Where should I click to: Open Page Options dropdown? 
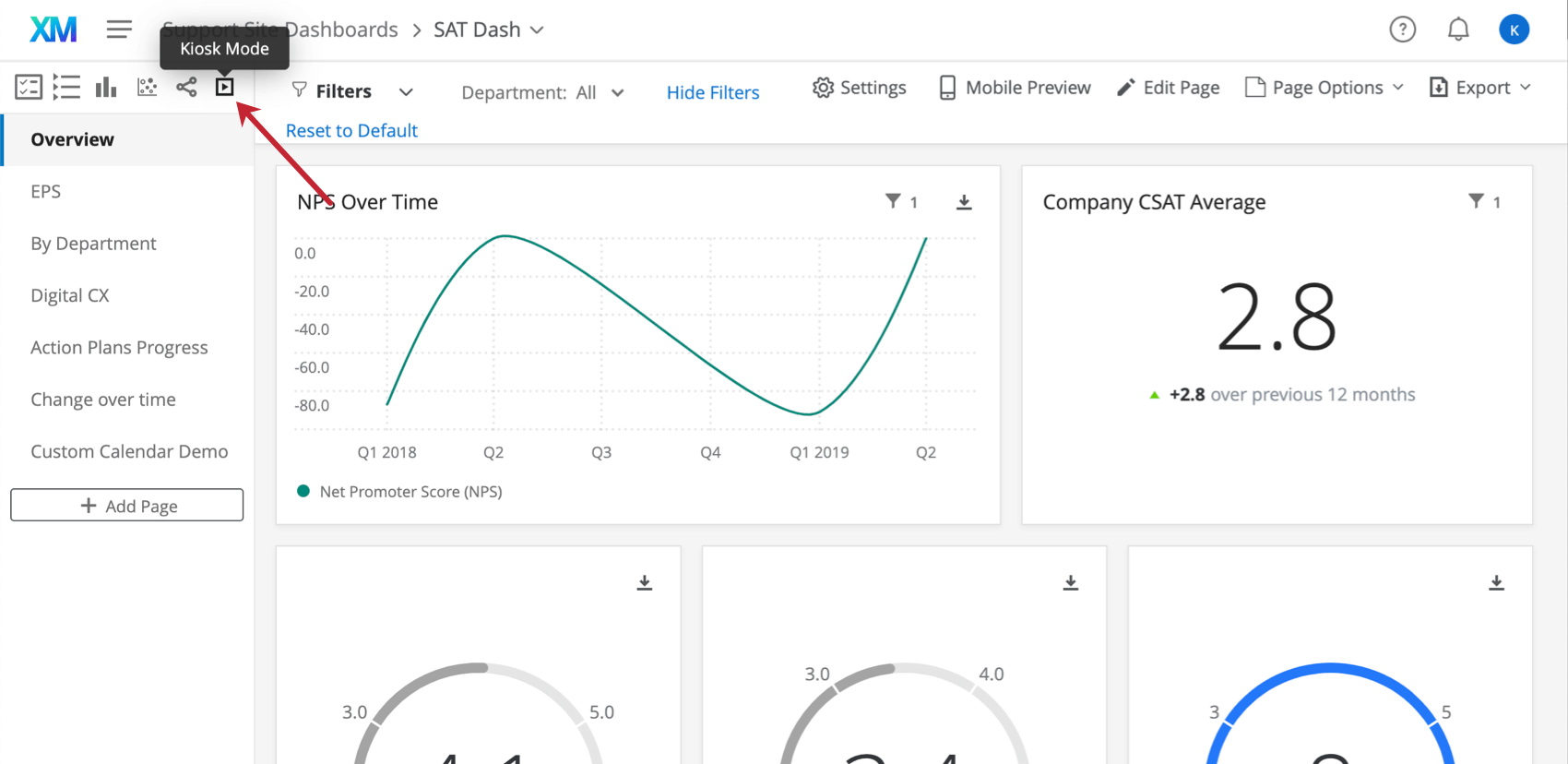(x=1324, y=88)
